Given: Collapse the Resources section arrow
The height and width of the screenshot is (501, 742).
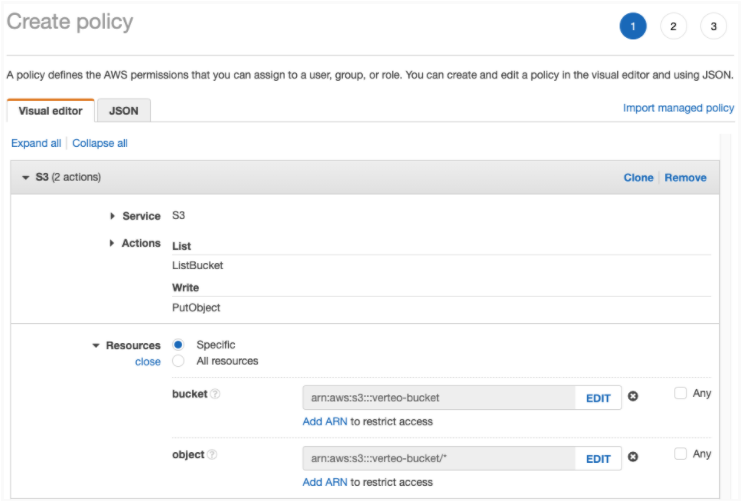Looking at the screenshot, I should pyautogui.click(x=97, y=346).
